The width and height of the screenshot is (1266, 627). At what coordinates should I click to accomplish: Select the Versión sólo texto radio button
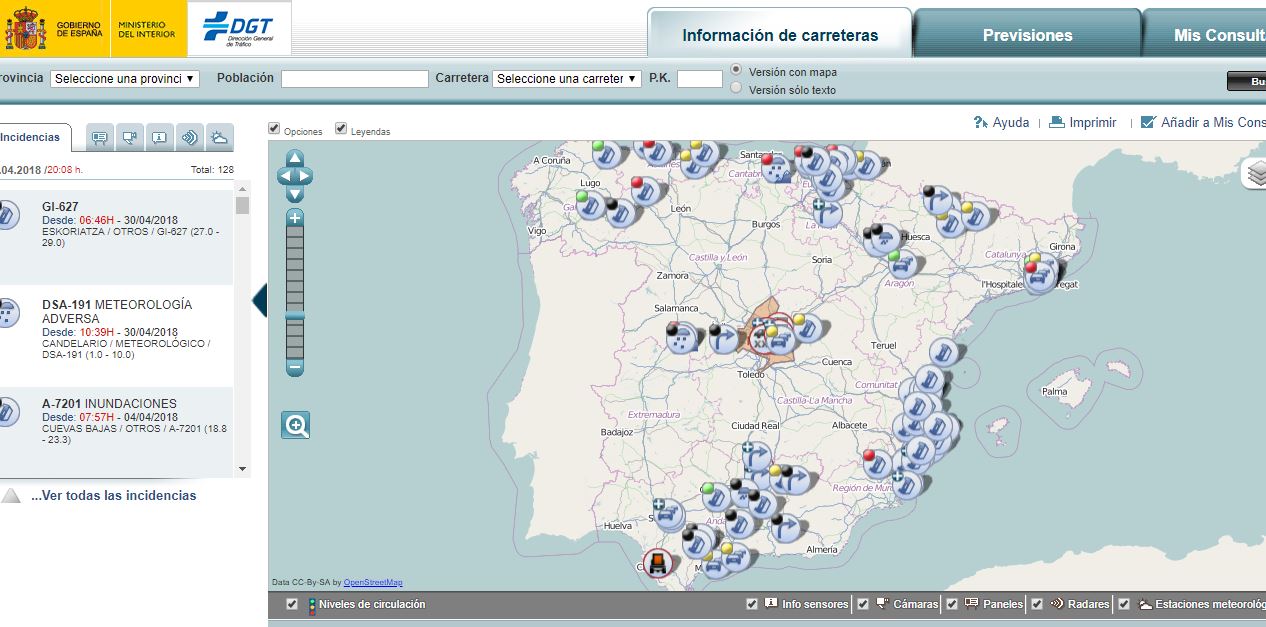tap(736, 87)
